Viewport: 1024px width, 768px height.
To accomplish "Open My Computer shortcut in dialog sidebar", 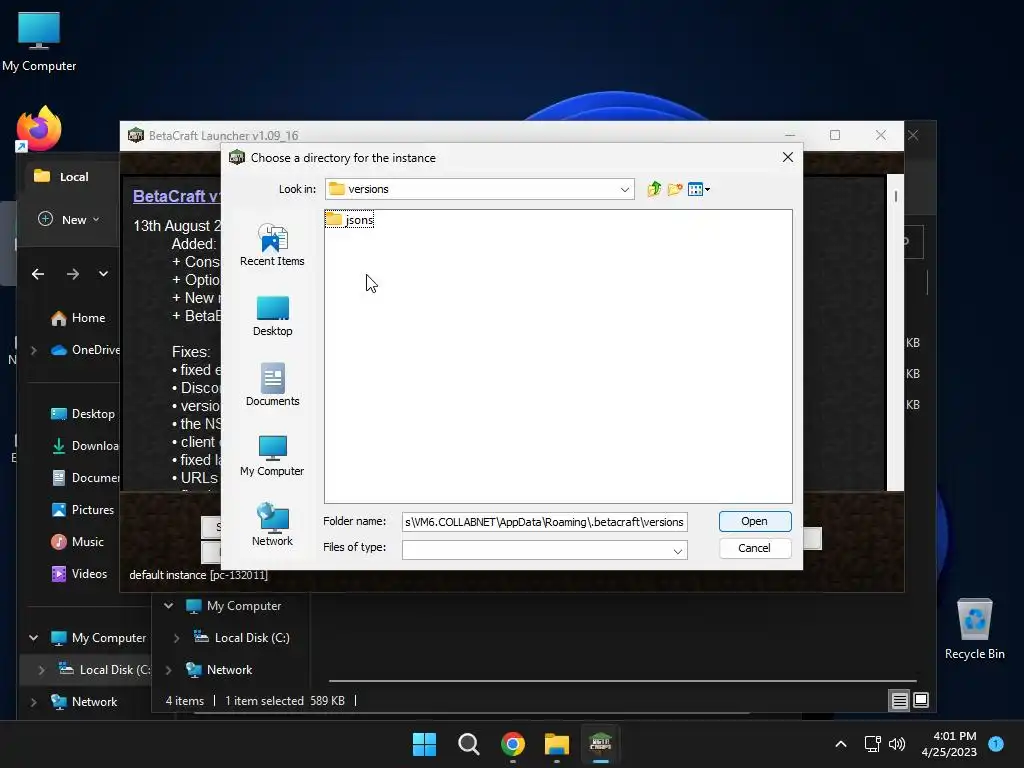I will click(272, 456).
